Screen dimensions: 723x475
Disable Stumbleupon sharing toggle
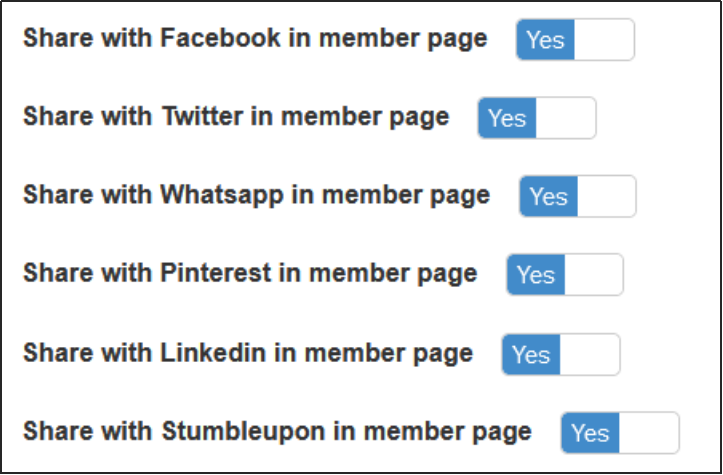click(620, 432)
